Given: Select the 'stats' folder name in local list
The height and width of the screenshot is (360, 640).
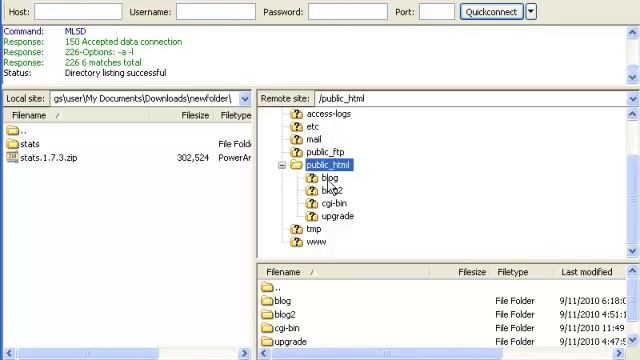Looking at the screenshot, I should coord(30,144).
